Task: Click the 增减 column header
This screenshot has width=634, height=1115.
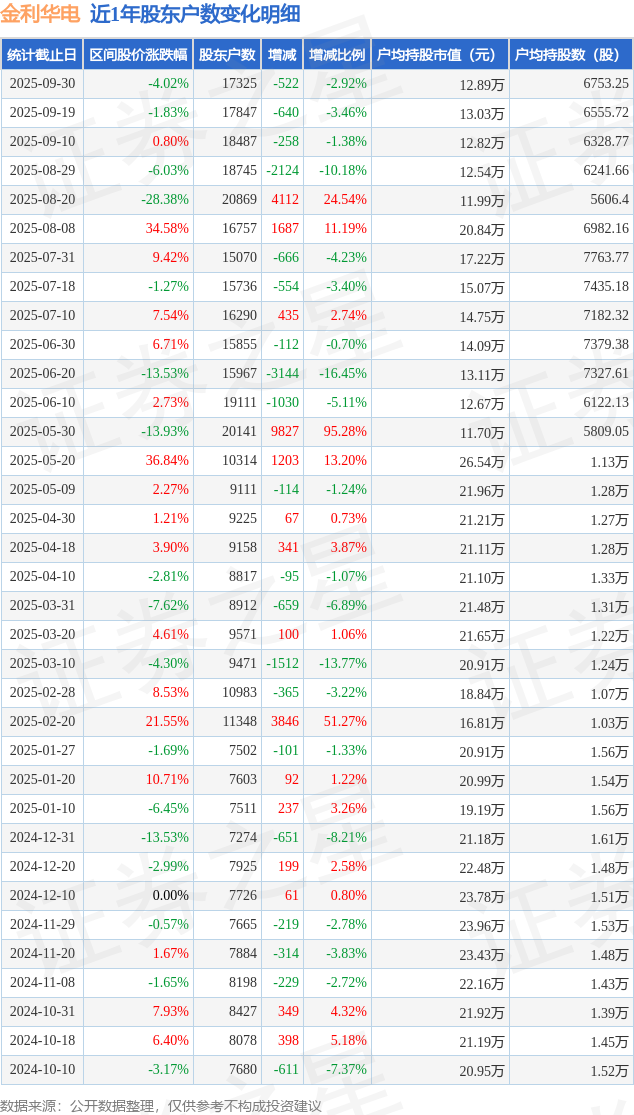Action: point(282,55)
